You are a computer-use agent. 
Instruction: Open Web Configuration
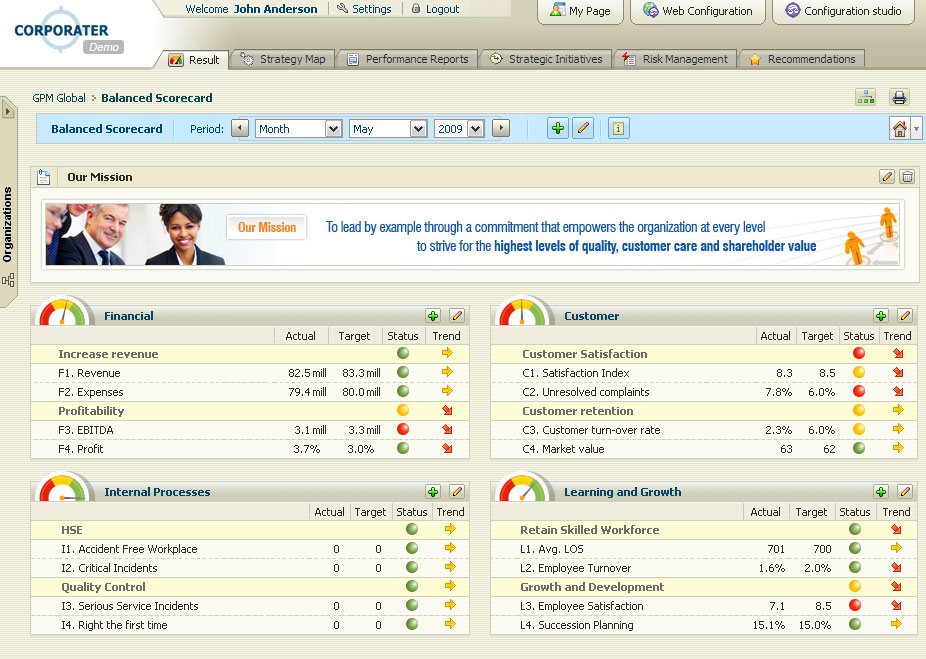697,11
